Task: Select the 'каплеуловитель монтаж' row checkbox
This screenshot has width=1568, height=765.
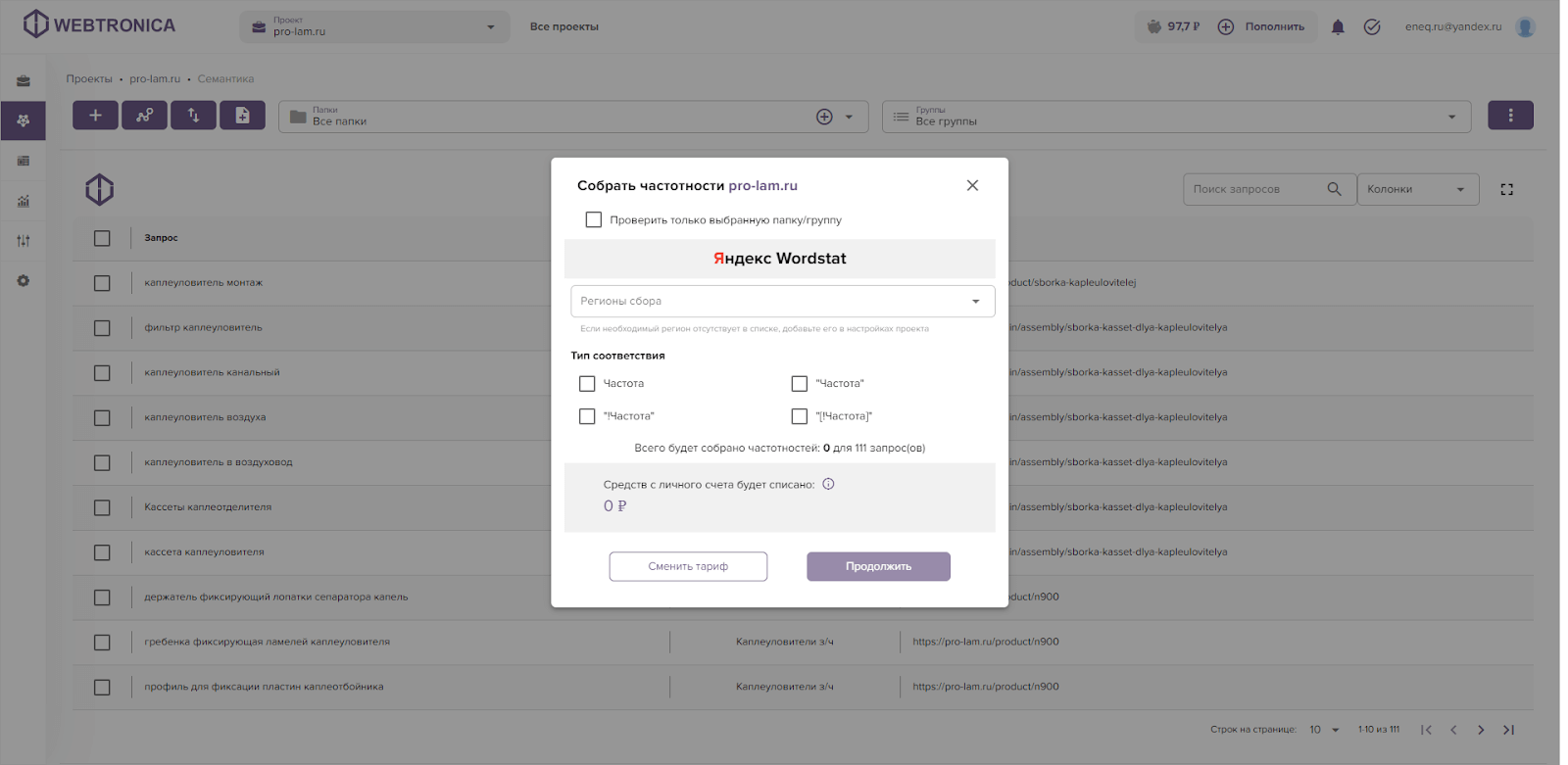Action: pyautogui.click(x=102, y=283)
